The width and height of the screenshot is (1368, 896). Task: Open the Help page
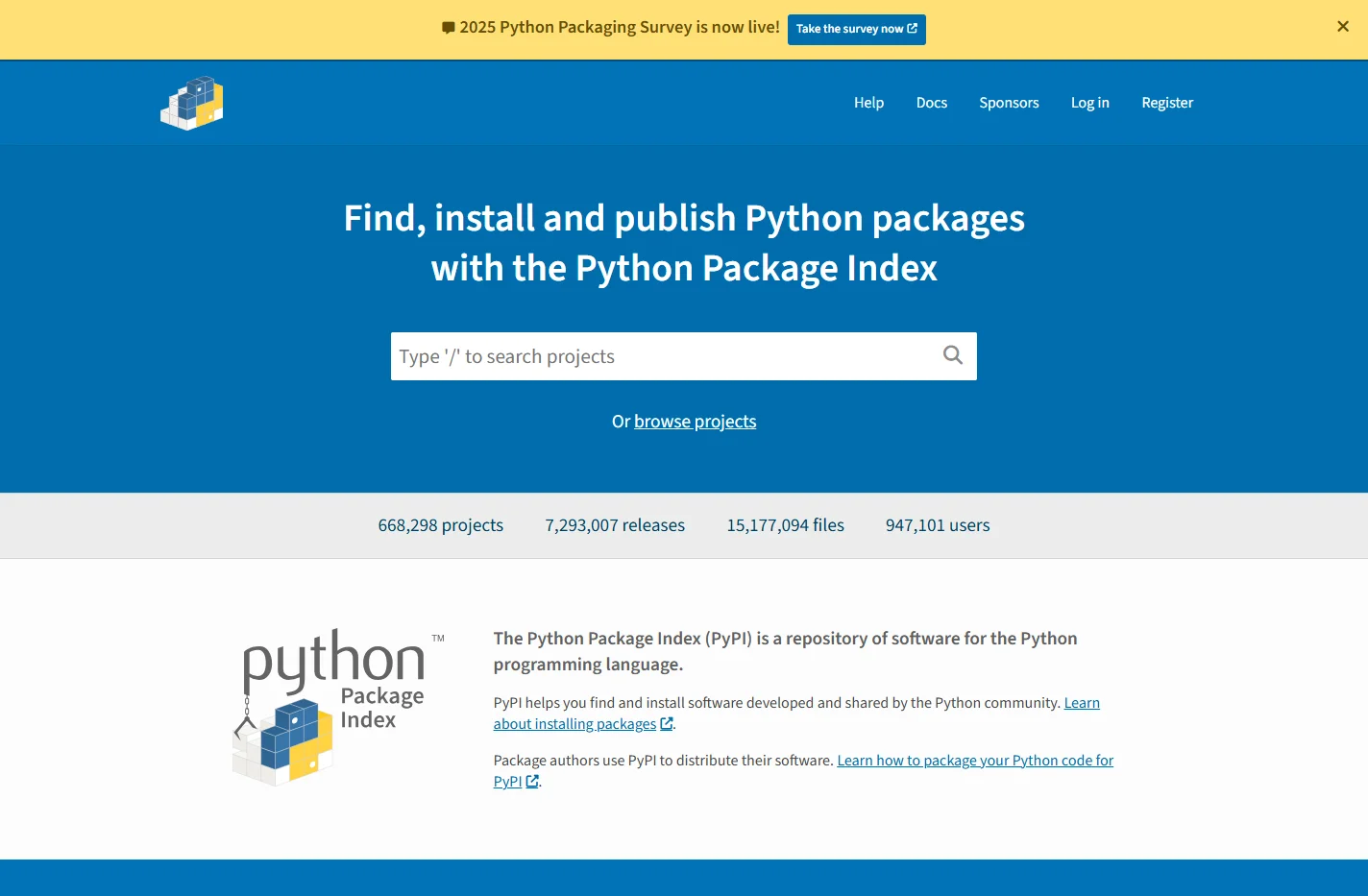(868, 103)
